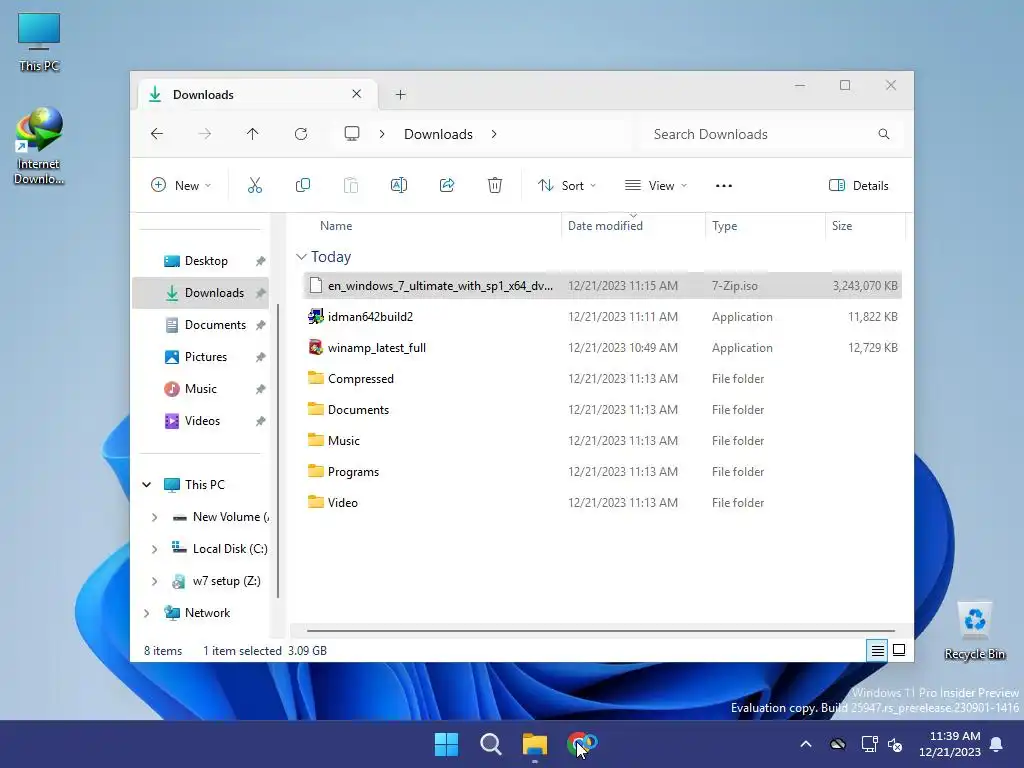Open the Start menu on taskbar
1024x768 pixels.
pos(447,744)
